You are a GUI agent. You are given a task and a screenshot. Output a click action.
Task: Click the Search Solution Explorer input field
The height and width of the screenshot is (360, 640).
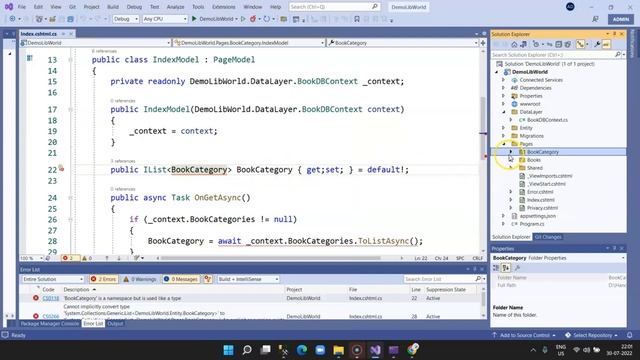point(553,55)
